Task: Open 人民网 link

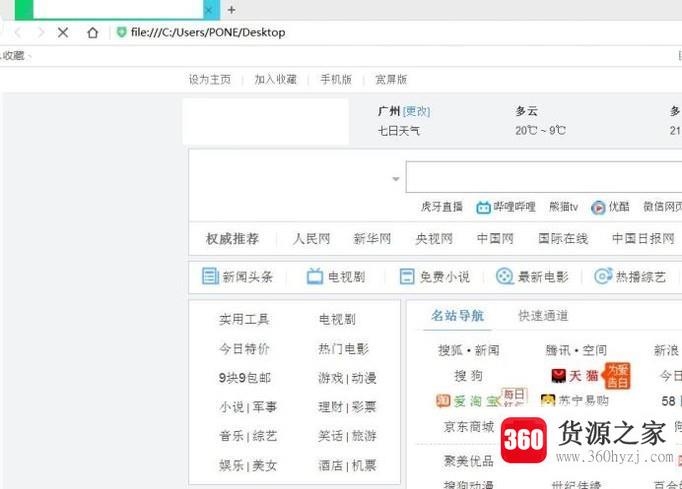Action: (311, 239)
